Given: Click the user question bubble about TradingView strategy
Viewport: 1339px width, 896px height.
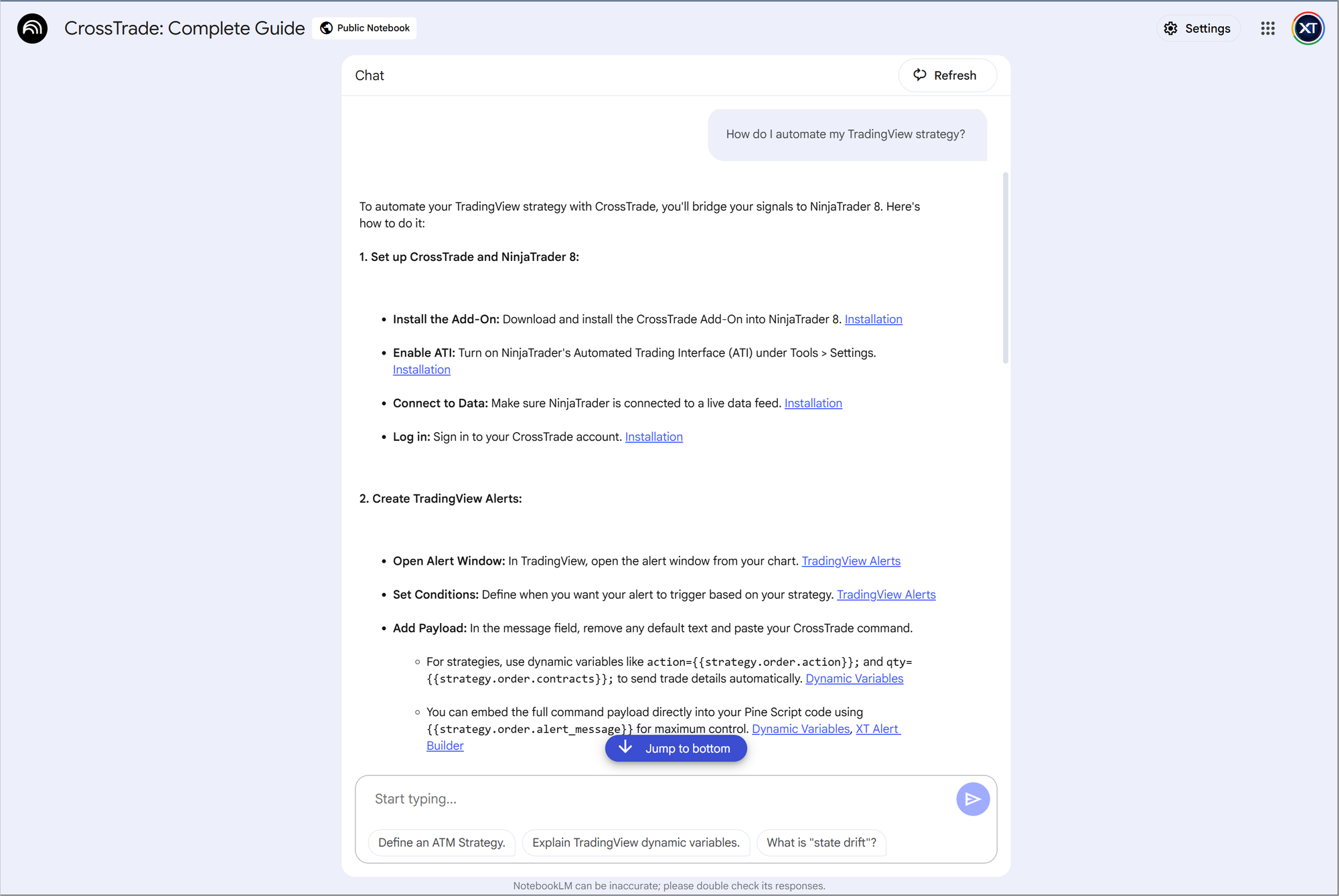Looking at the screenshot, I should [847, 135].
